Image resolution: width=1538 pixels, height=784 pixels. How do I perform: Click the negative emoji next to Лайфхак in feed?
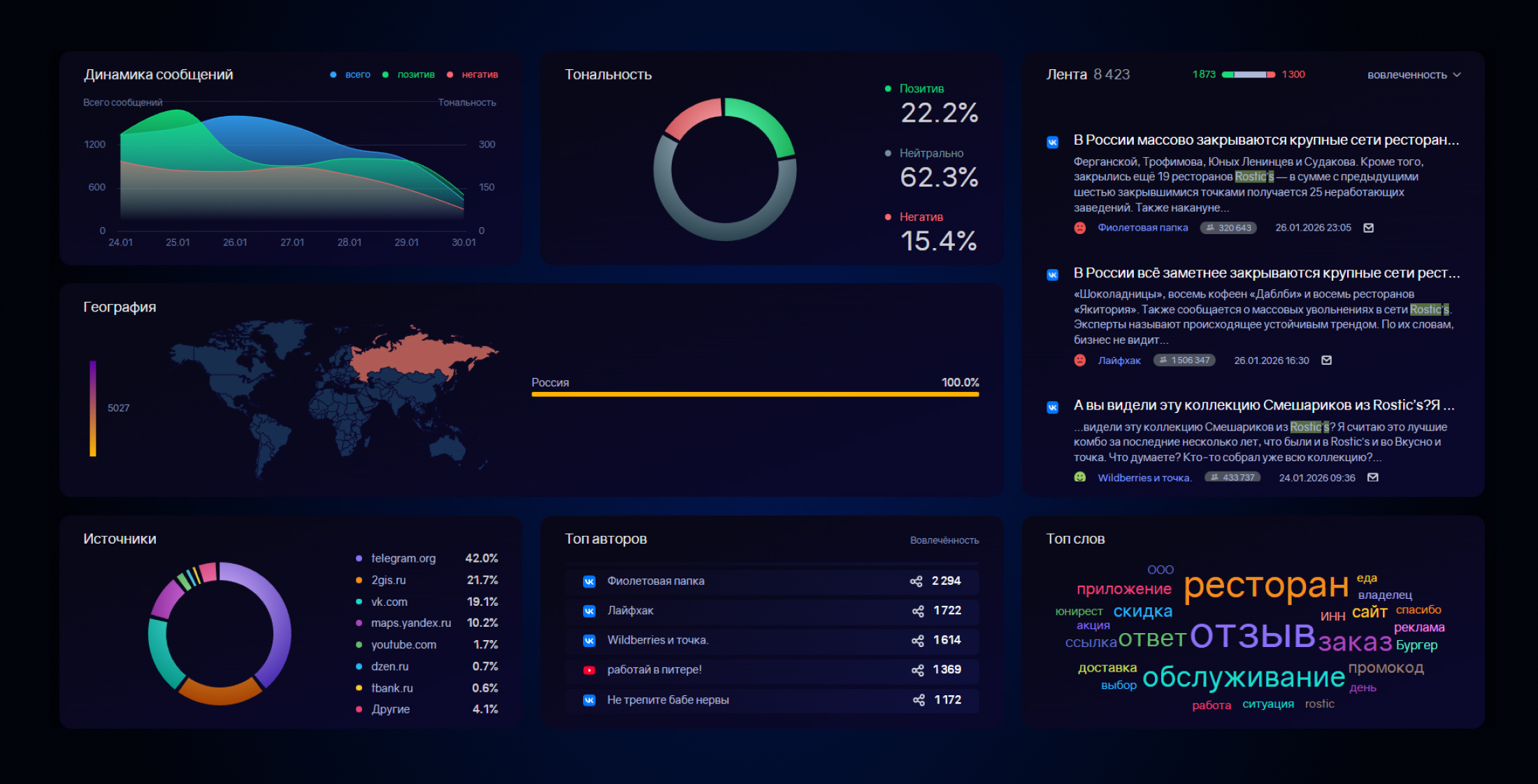[x=1080, y=361]
